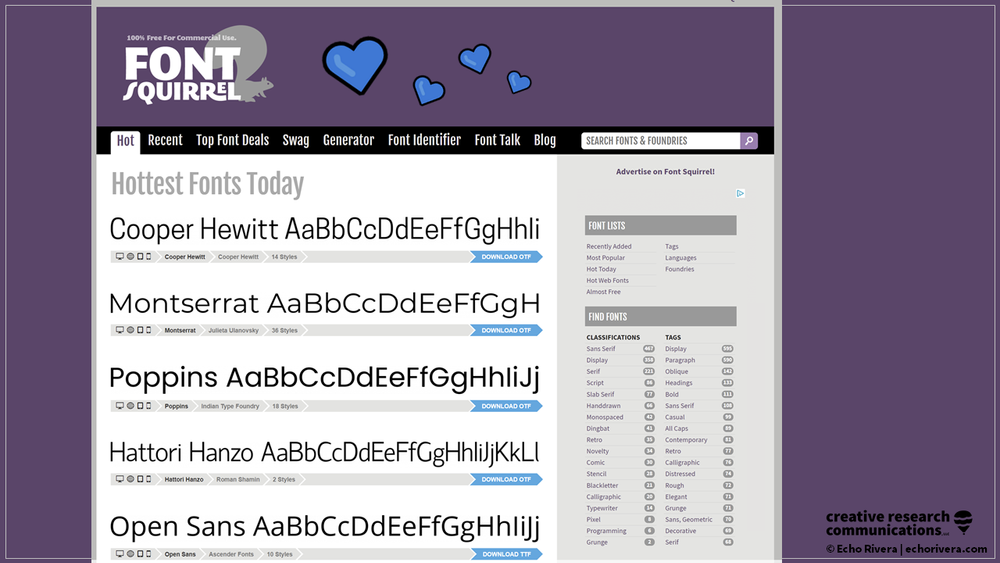Open the Recent tab
The image size is (1000, 563).
(165, 140)
